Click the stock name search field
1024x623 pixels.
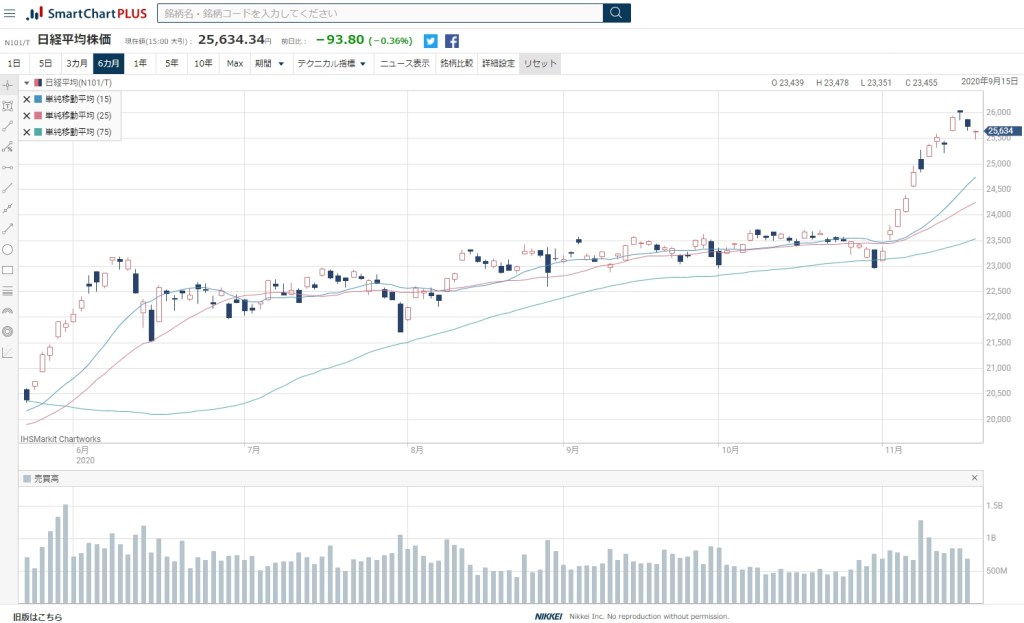[x=380, y=13]
